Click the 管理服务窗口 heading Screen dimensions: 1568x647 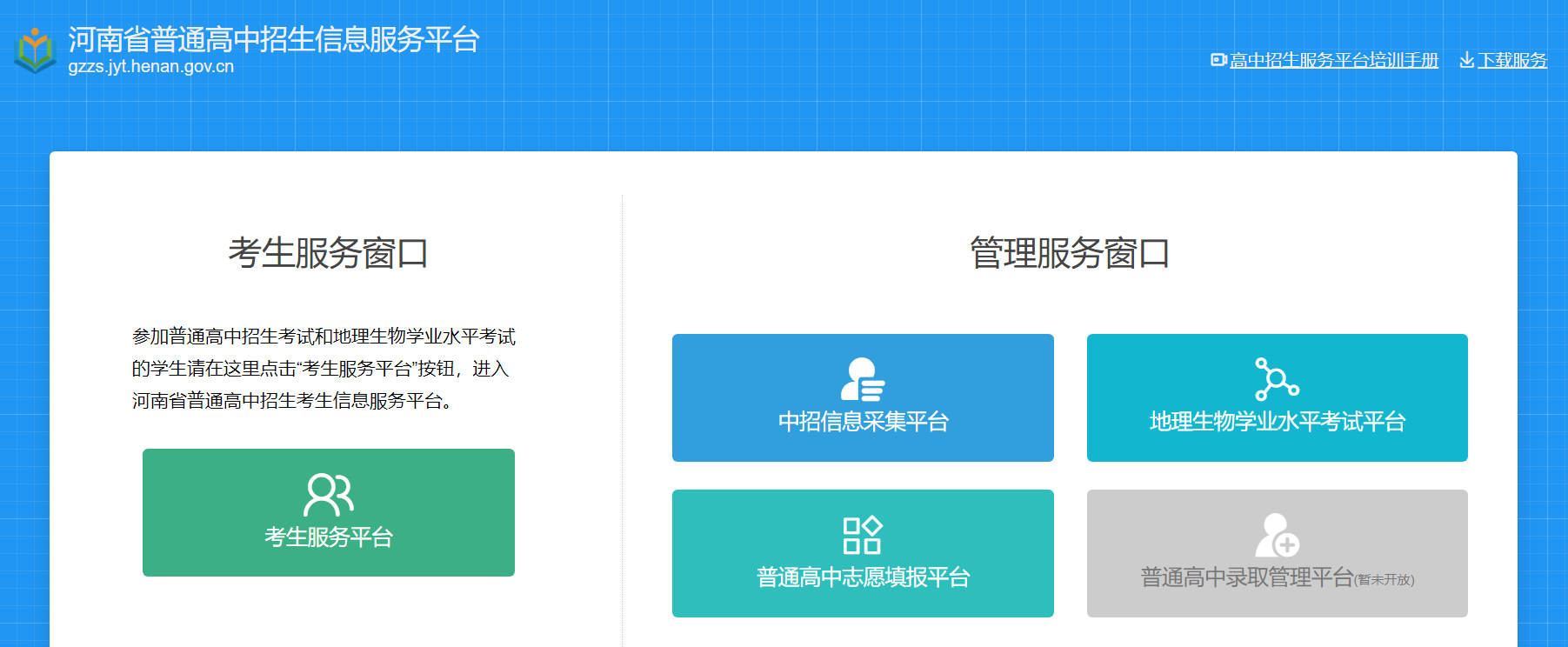pos(1070,253)
